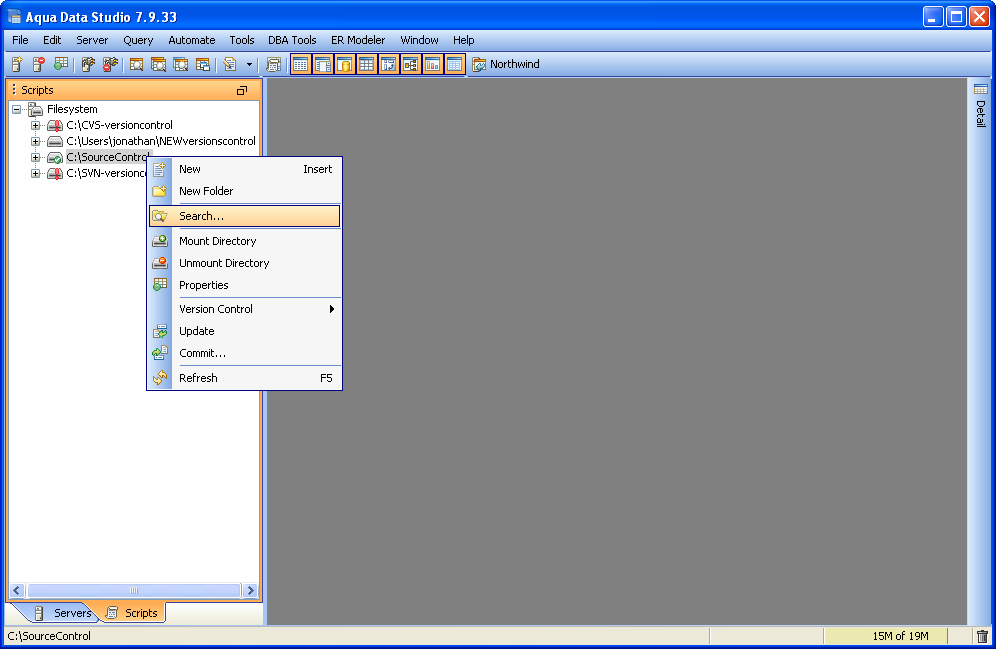The width and height of the screenshot is (996, 649).
Task: Select the C:\CVS-versioncontrol tree item
Action: pos(119,125)
